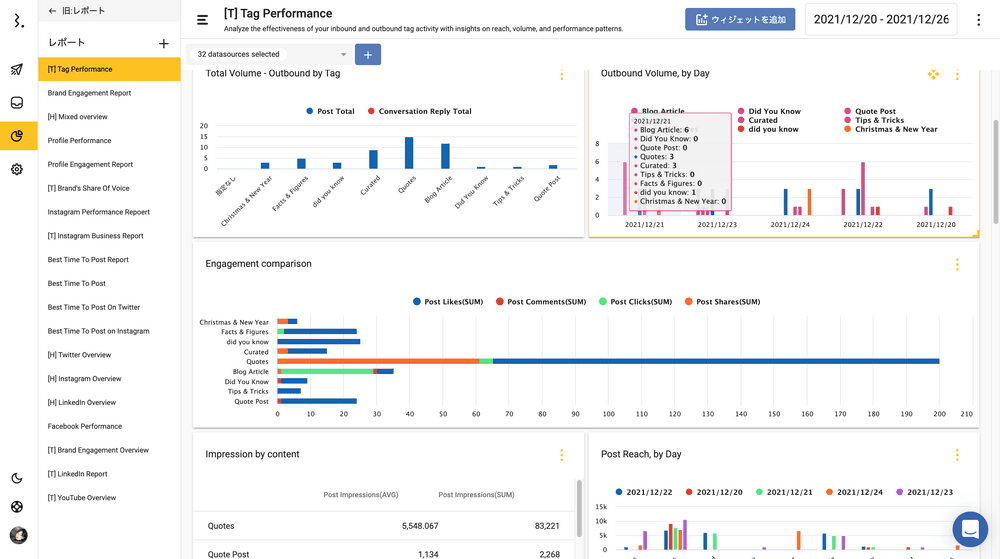The image size is (1000, 559).
Task: Open the date range picker
Action: [880, 20]
